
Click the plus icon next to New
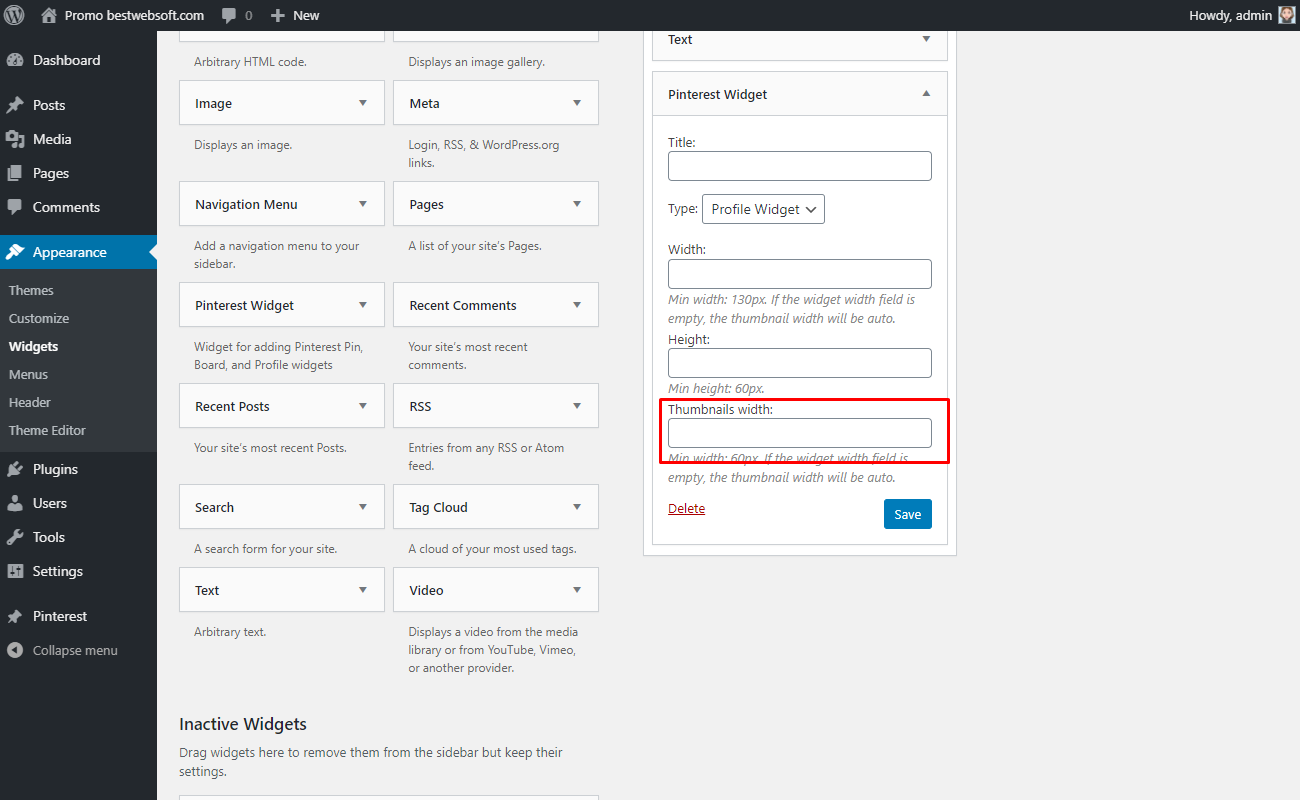pyautogui.click(x=277, y=16)
